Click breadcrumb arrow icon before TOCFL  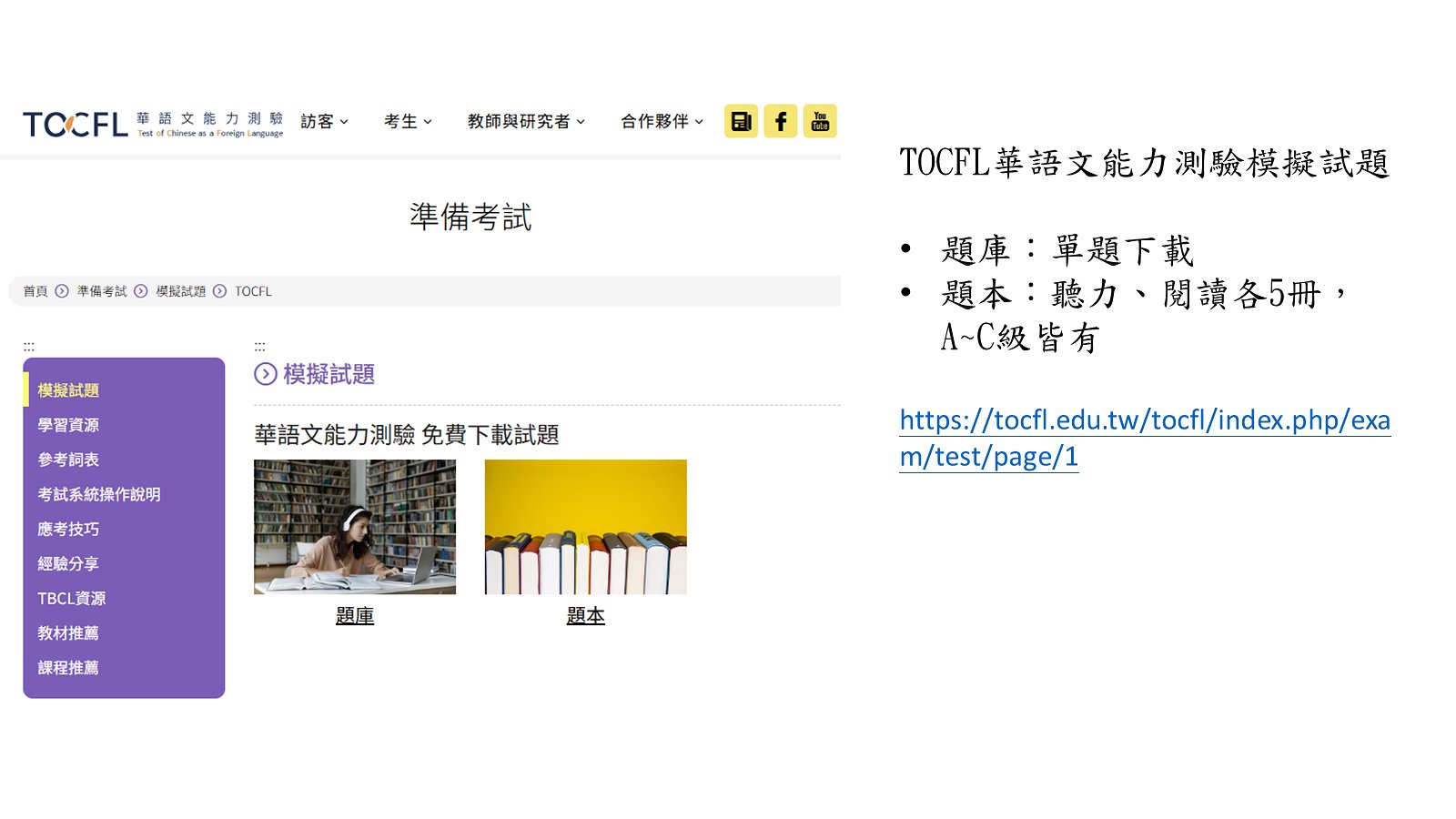point(220,291)
